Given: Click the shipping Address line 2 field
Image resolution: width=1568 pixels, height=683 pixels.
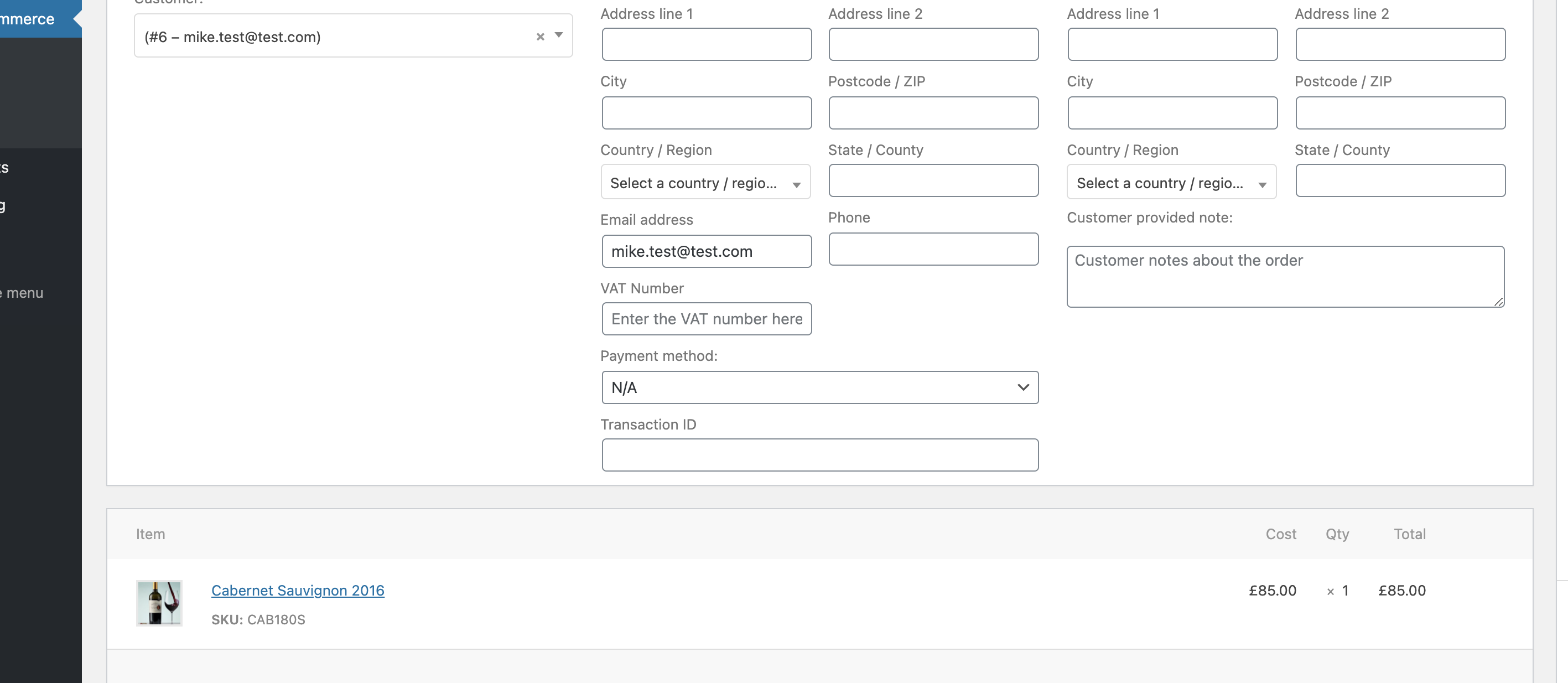Looking at the screenshot, I should tap(1400, 44).
